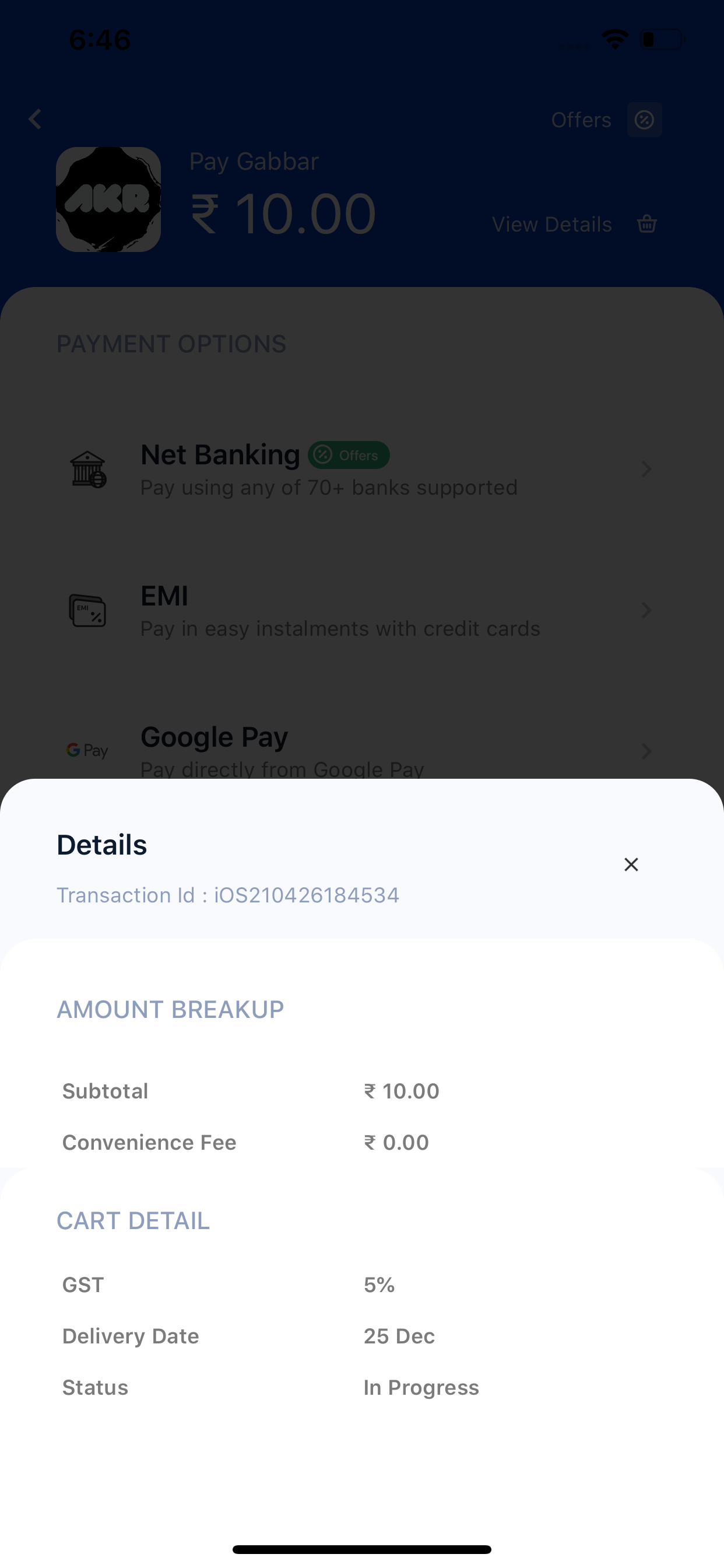This screenshot has width=724, height=1568.
Task: Choose Net Banking payment option
Action: tap(362, 470)
